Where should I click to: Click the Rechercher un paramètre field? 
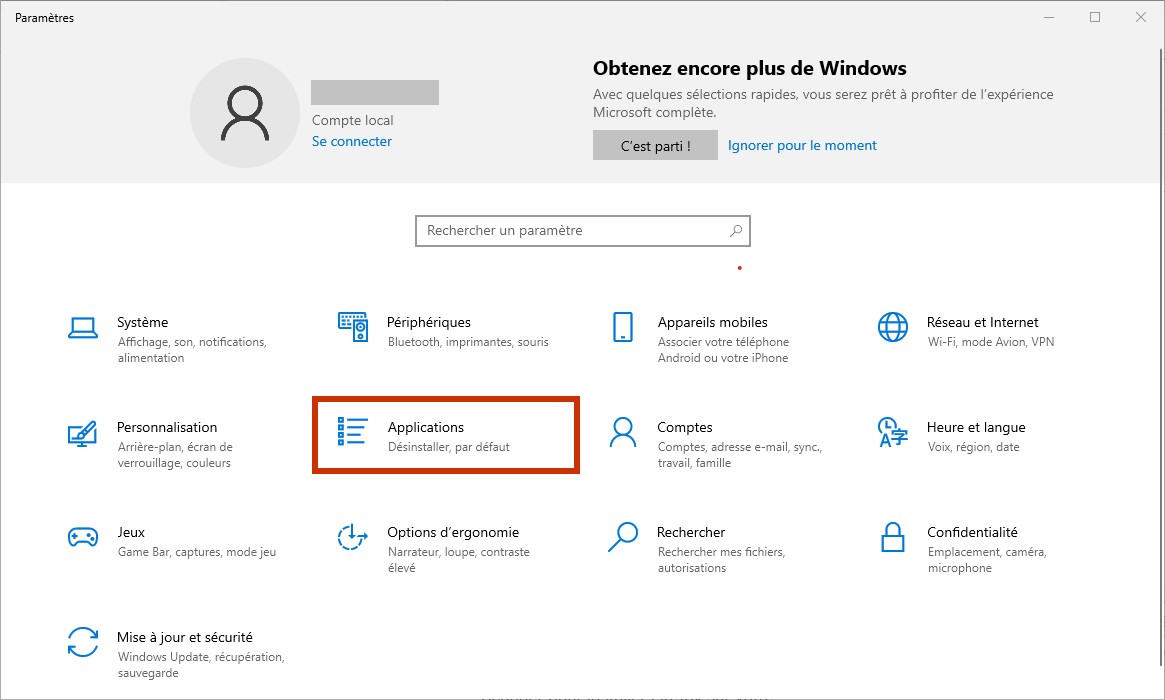click(560, 230)
